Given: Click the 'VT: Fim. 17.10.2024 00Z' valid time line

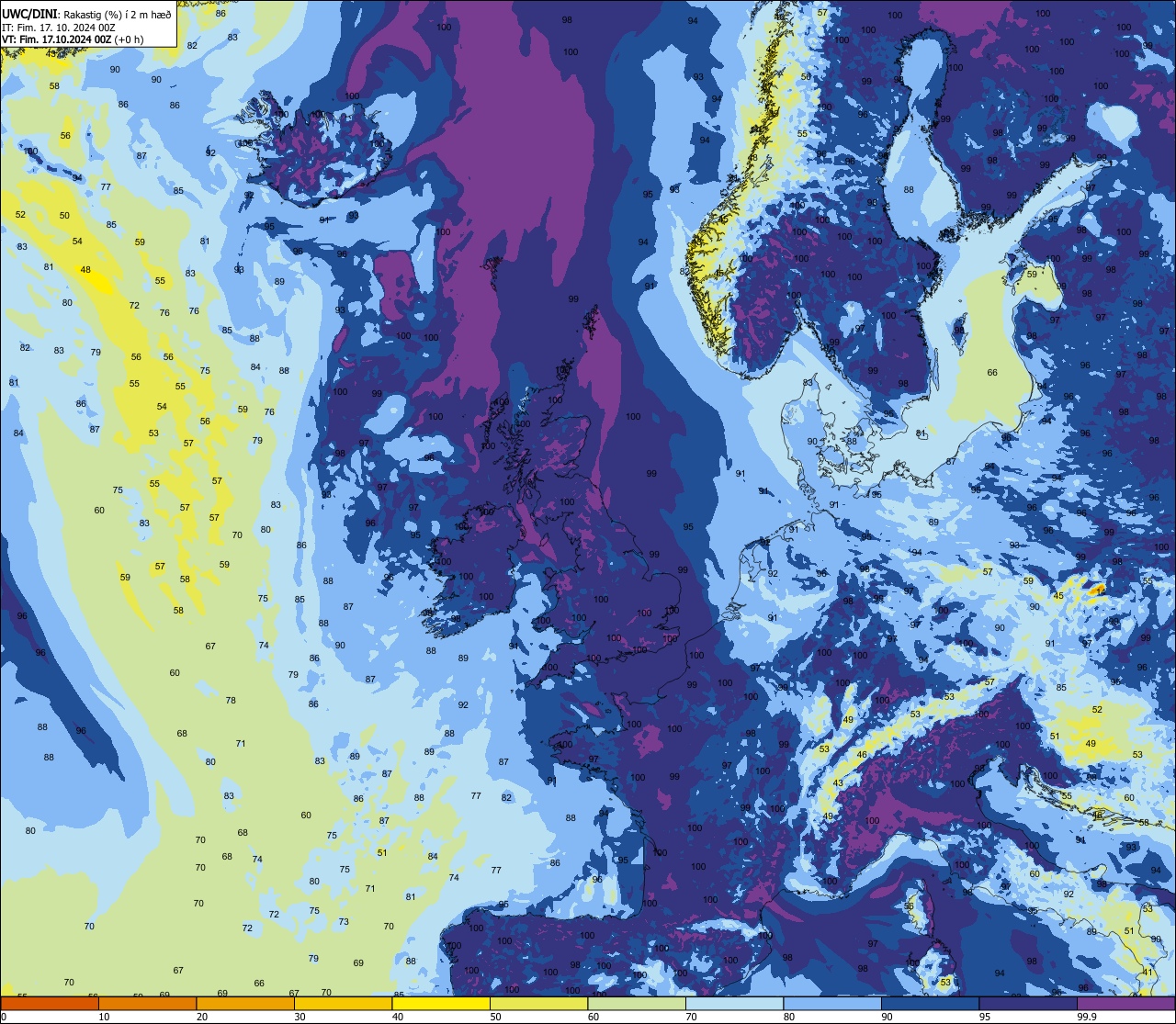Looking at the screenshot, I should click(x=58, y=39).
